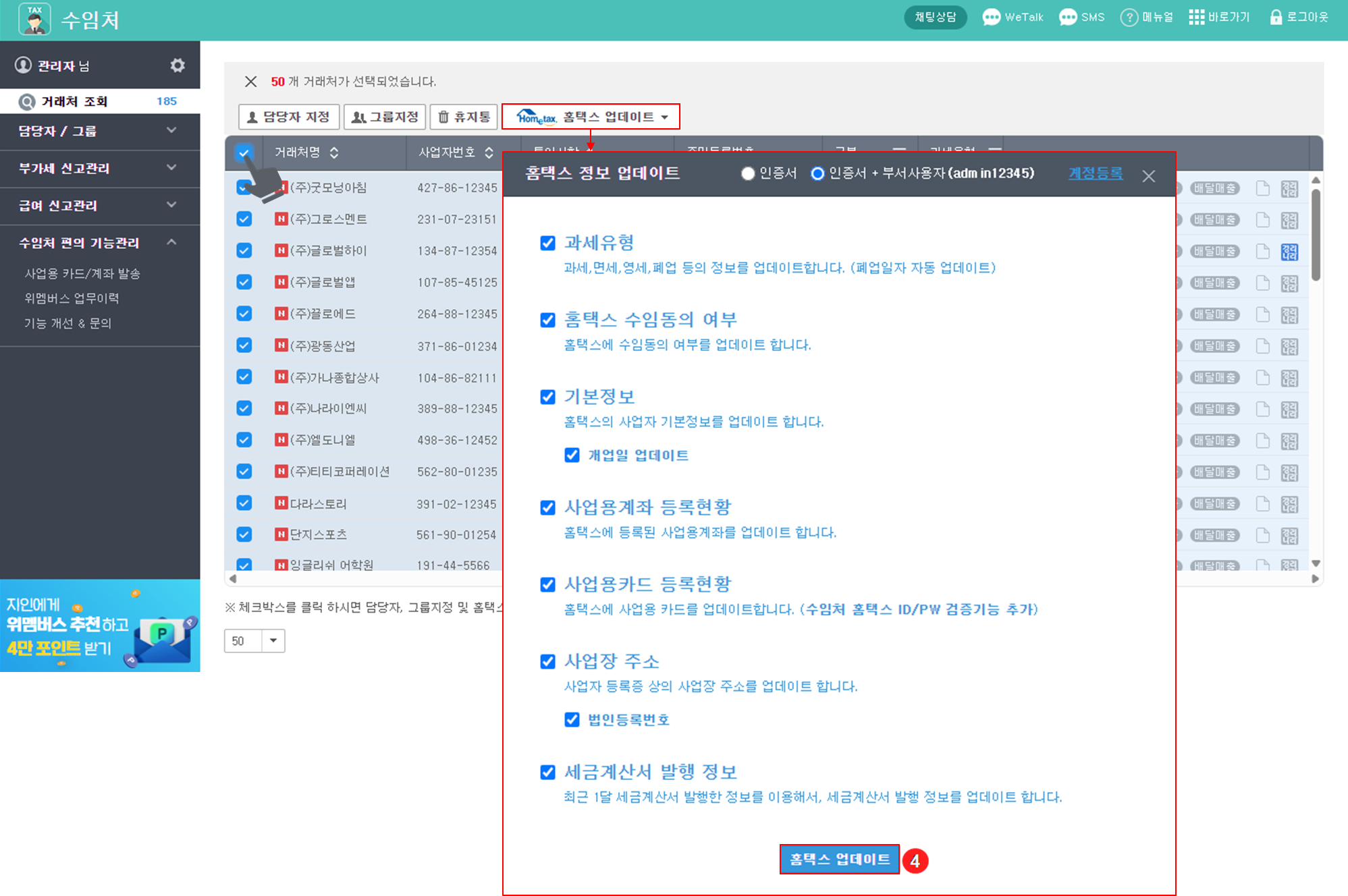Image resolution: width=1348 pixels, height=896 pixels.
Task: Click the blue 홈택스 업데이트 confirm button
Action: (839, 859)
